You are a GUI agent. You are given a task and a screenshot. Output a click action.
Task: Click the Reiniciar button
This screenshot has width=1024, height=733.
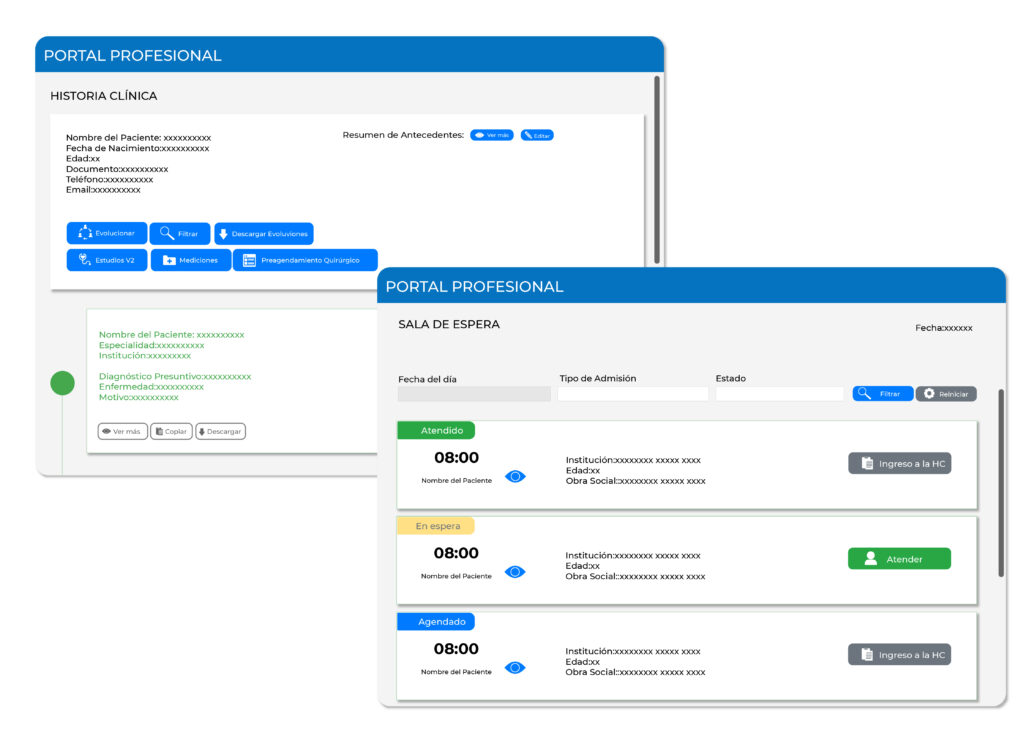[x=946, y=393]
